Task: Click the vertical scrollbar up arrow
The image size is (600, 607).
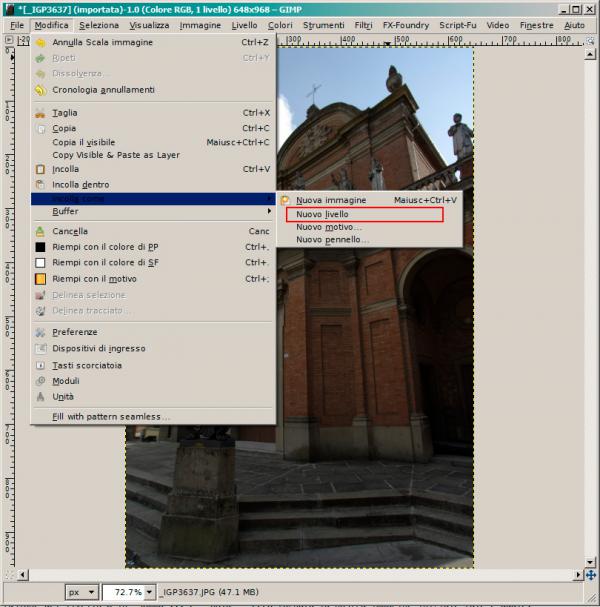Action: point(590,55)
